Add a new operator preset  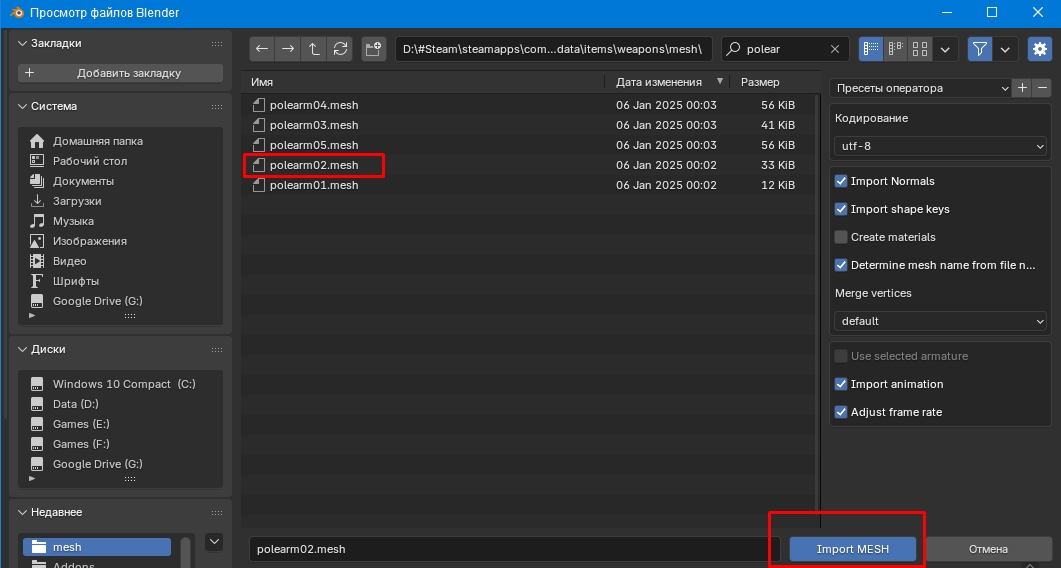(x=1022, y=88)
